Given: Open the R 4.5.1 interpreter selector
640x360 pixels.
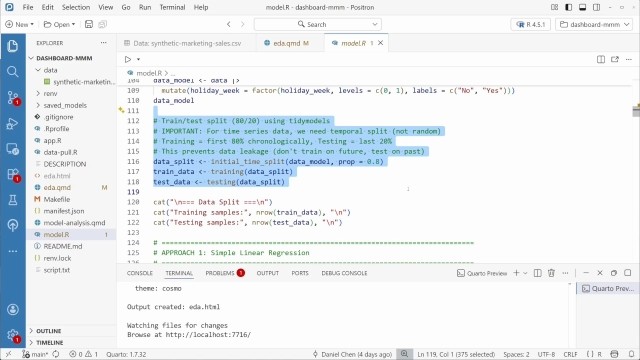Looking at the screenshot, I should [531, 24].
